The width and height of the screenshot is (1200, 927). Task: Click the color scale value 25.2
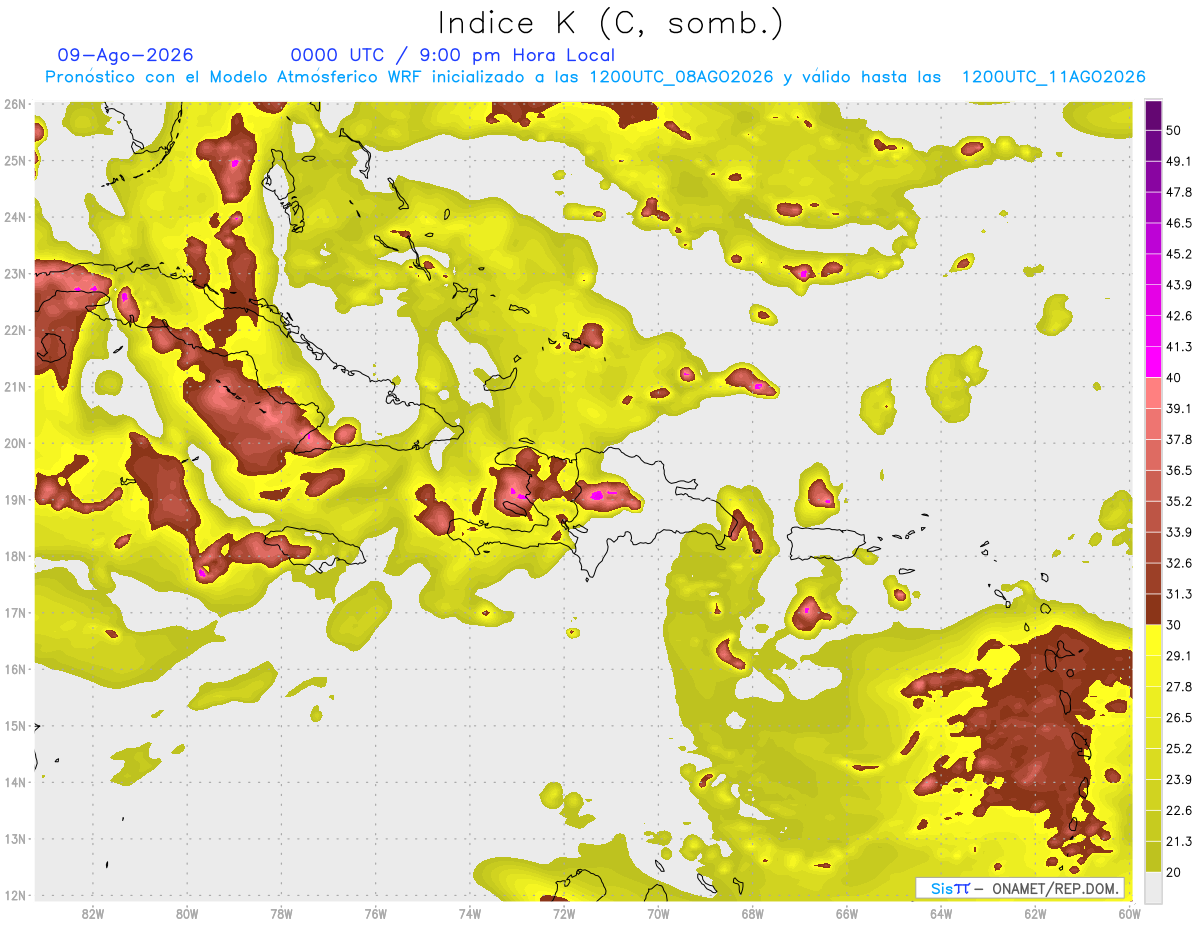pos(1179,749)
